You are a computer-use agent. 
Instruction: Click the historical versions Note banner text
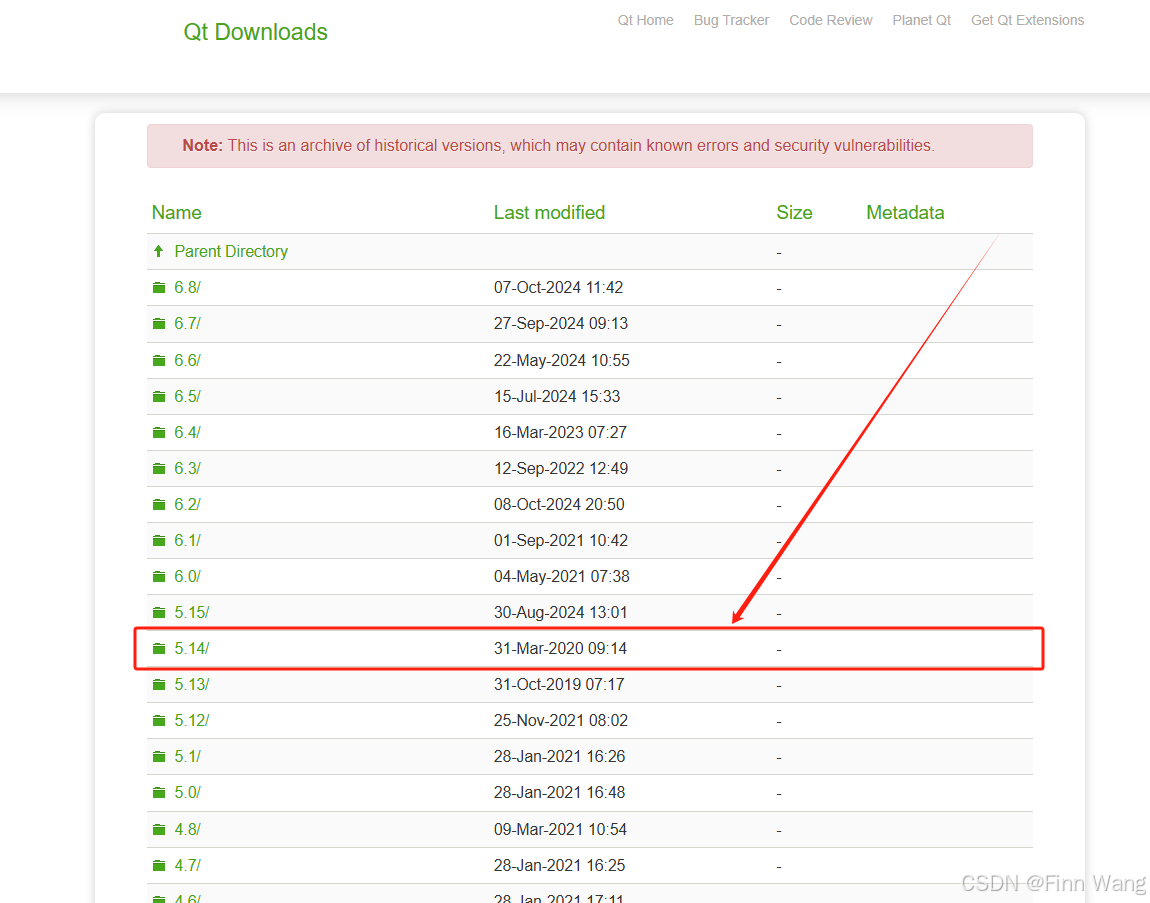click(x=559, y=146)
